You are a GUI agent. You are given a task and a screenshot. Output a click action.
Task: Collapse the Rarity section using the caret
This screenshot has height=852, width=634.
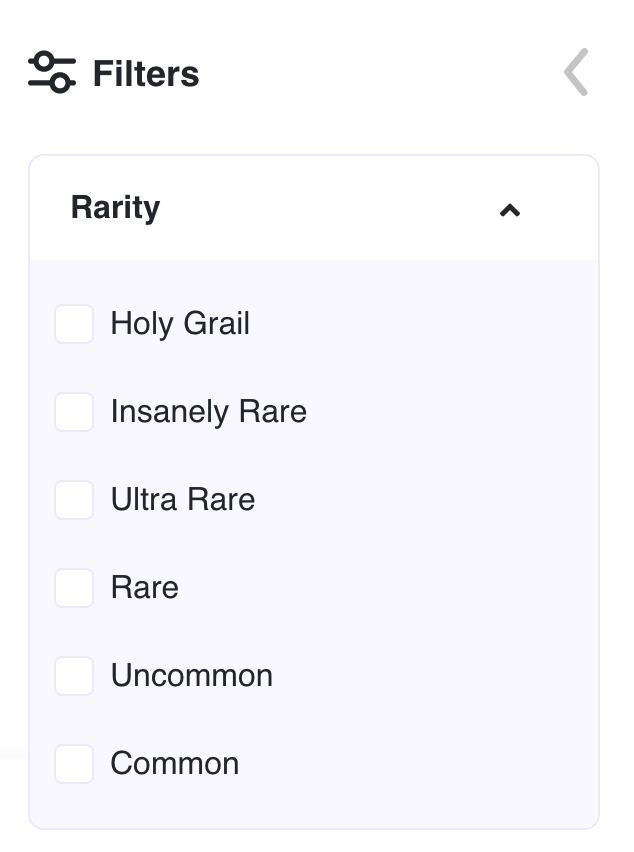[510, 210]
